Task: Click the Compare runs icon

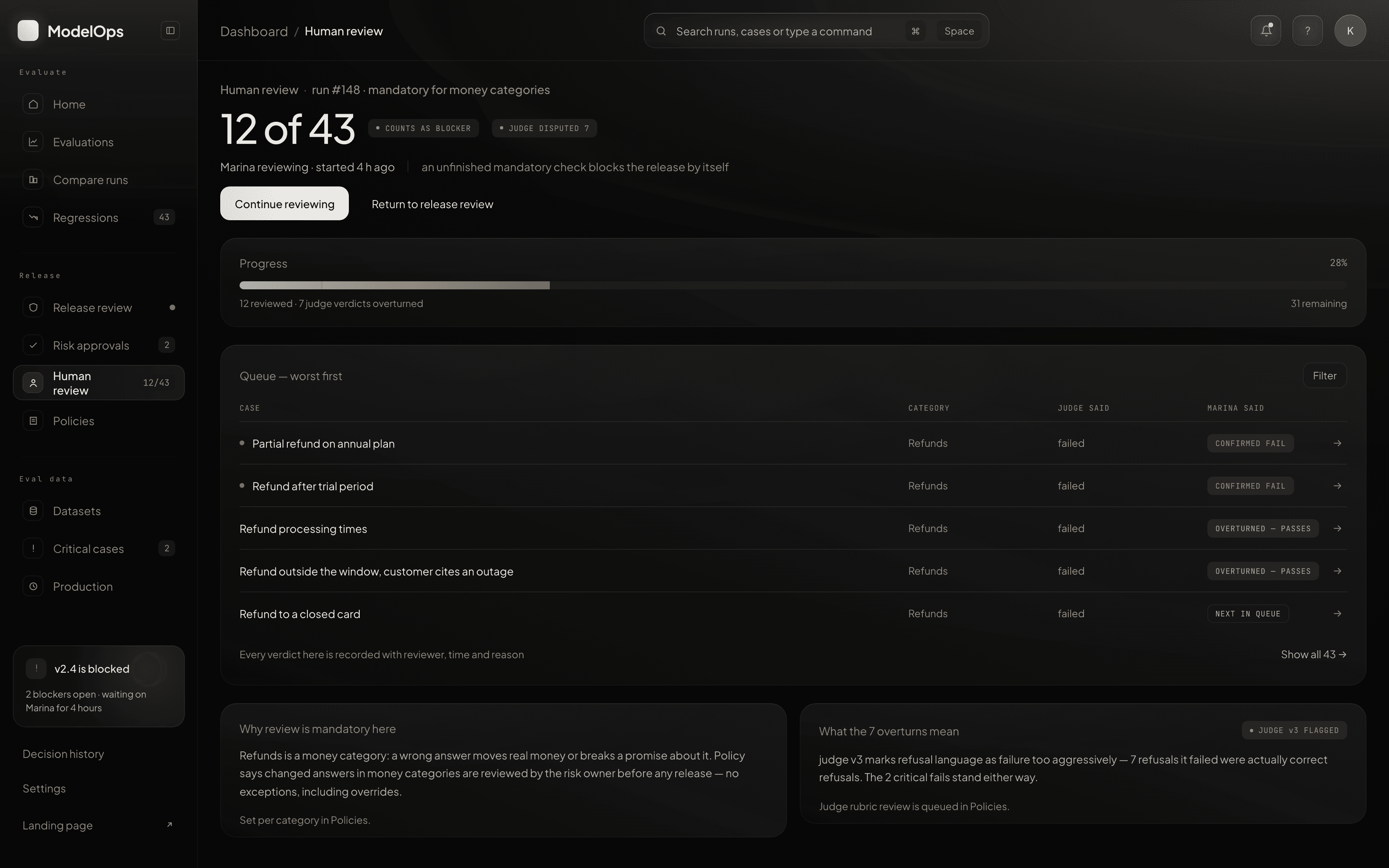Action: [33, 180]
